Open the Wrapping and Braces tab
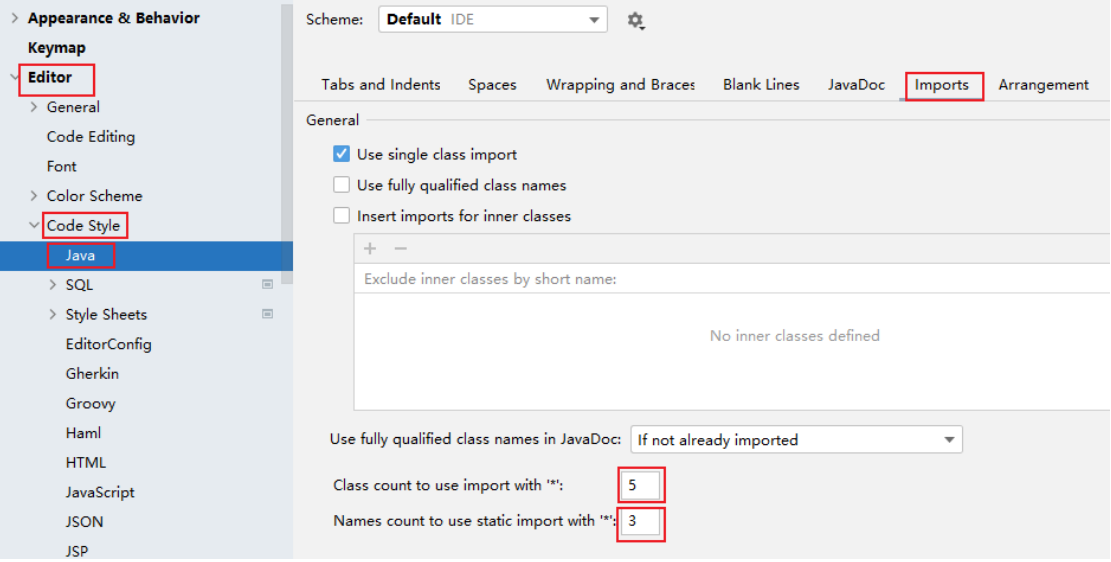Viewport: 1111px width, 562px height. (x=620, y=84)
